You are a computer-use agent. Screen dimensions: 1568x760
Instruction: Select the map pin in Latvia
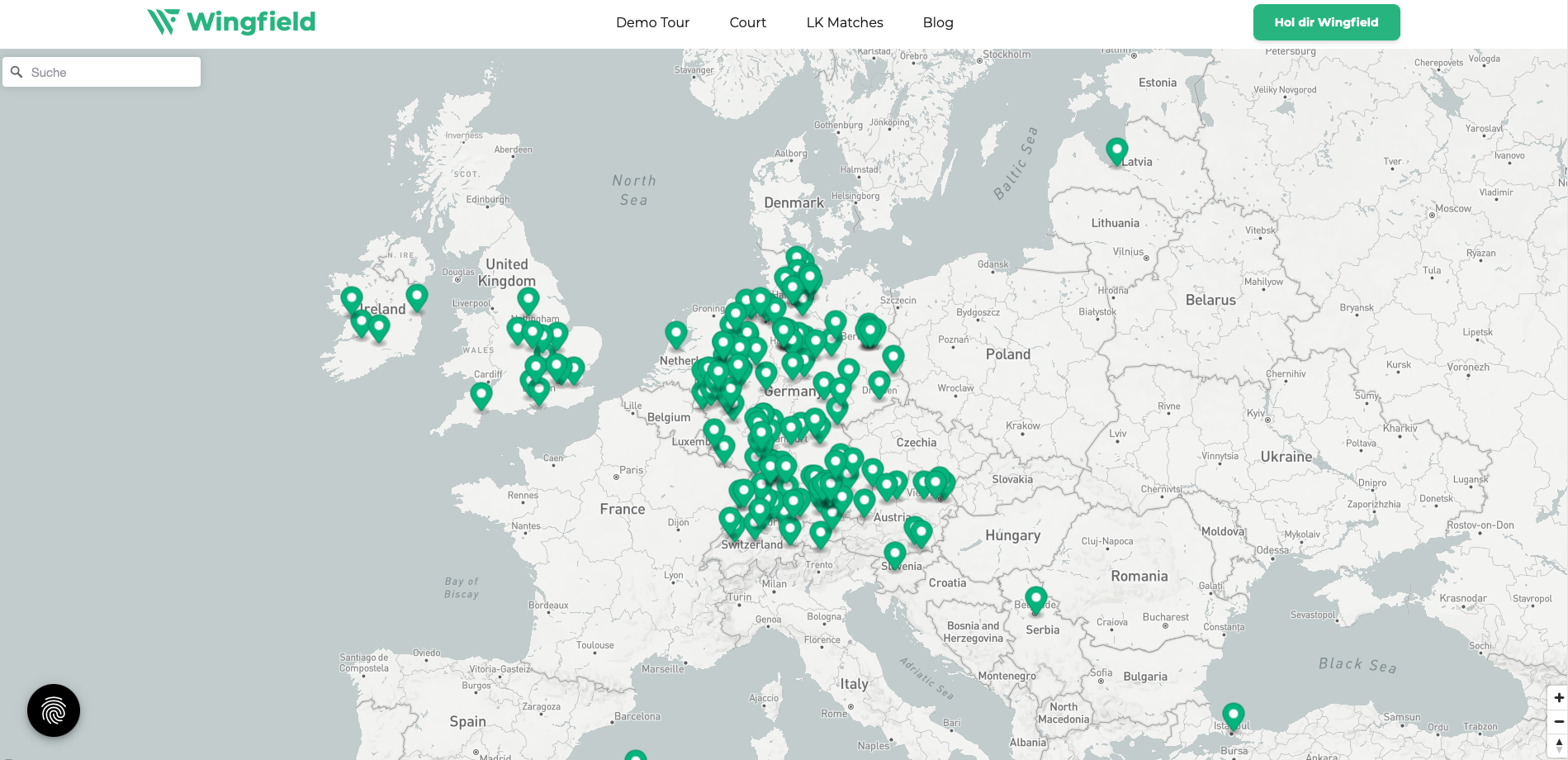[x=1116, y=150]
